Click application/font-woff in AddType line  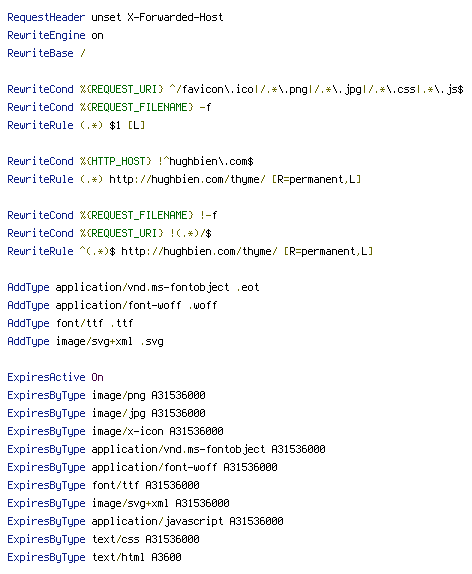[118, 305]
